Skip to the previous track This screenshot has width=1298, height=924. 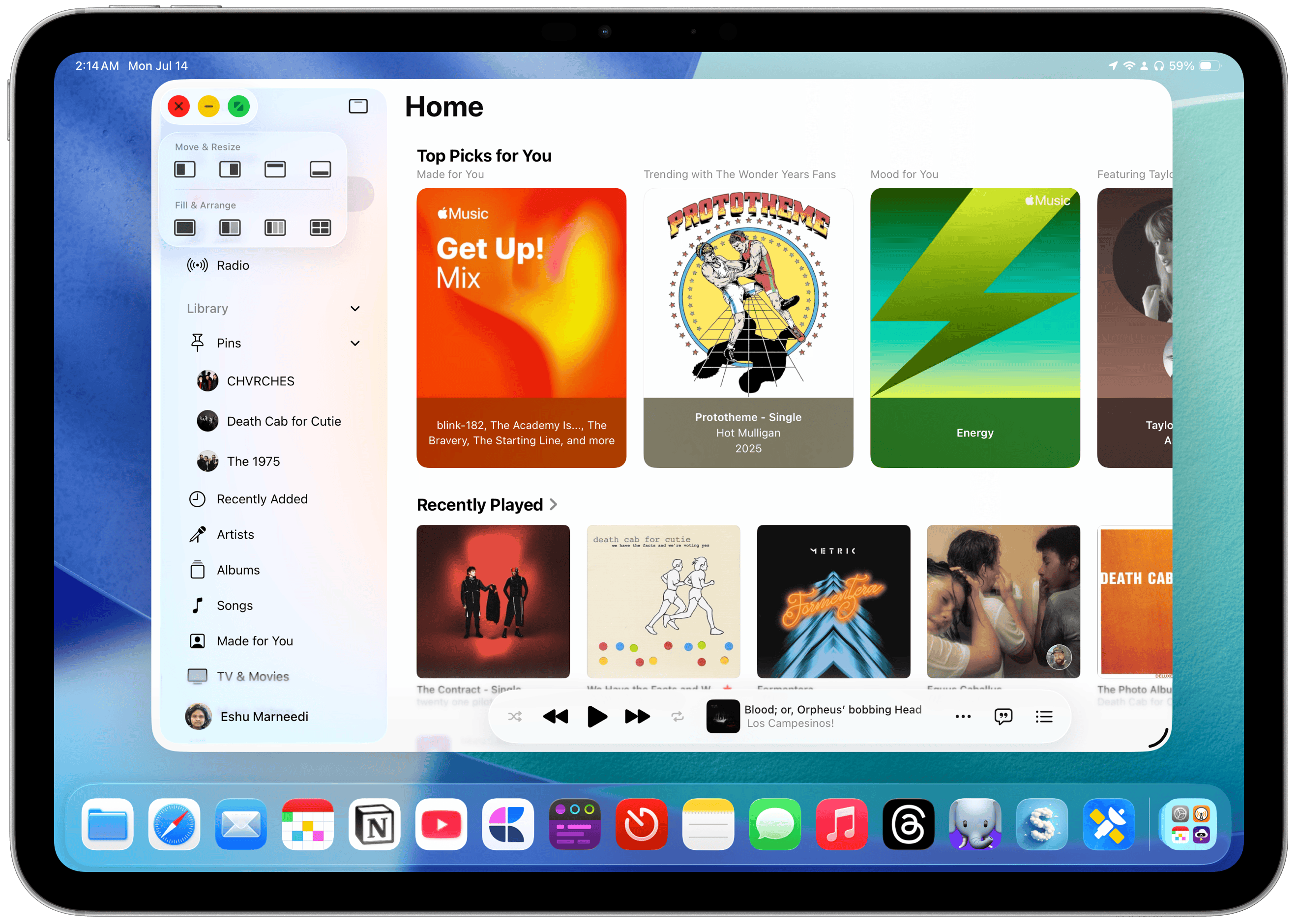click(x=556, y=718)
